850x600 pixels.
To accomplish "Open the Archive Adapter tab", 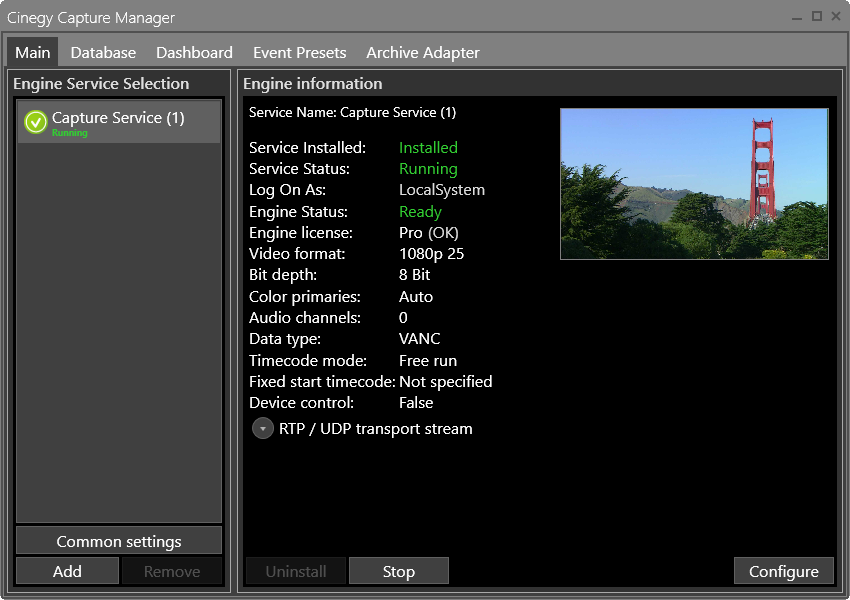I will pos(423,53).
